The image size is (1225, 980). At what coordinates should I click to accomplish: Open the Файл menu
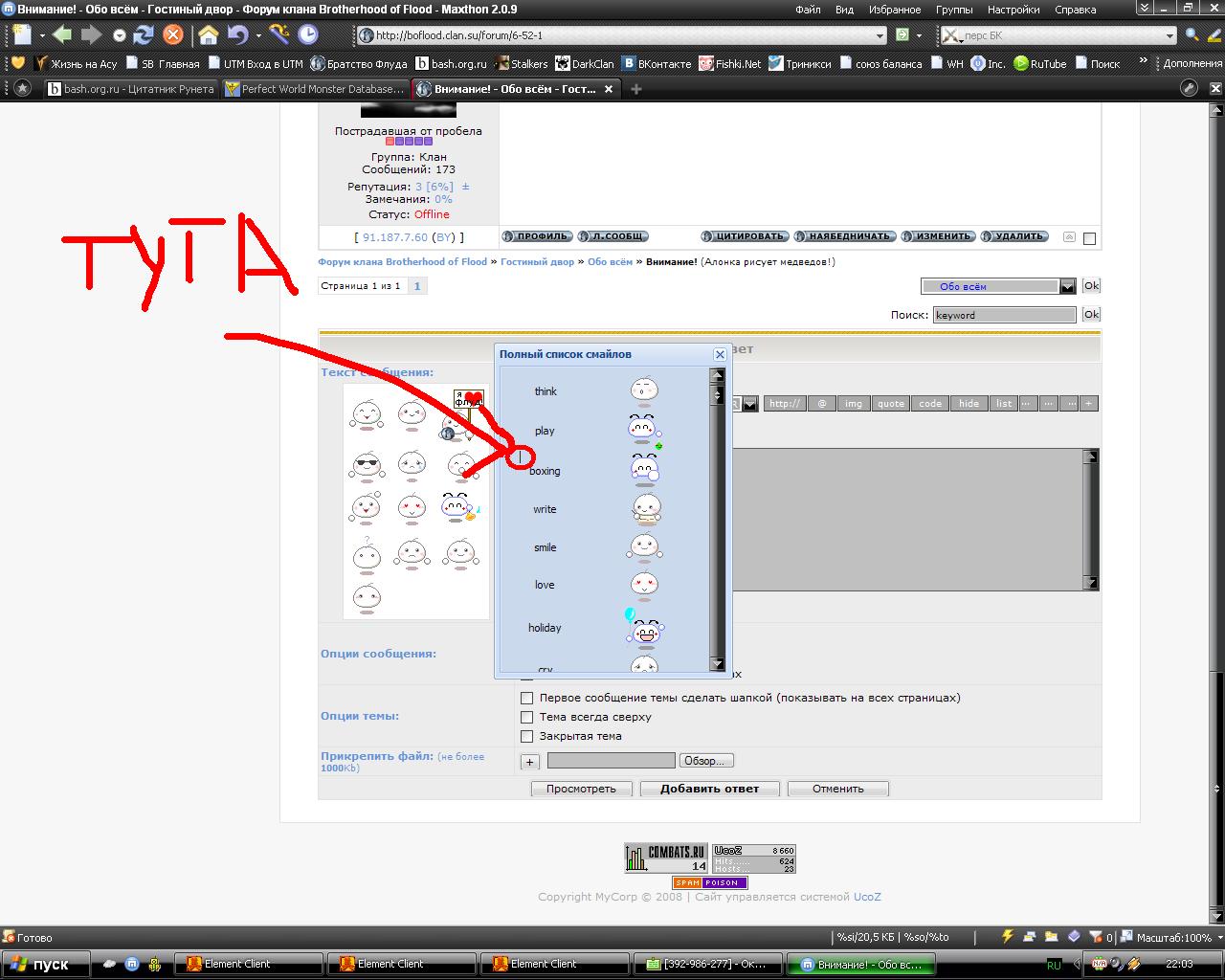[808, 10]
